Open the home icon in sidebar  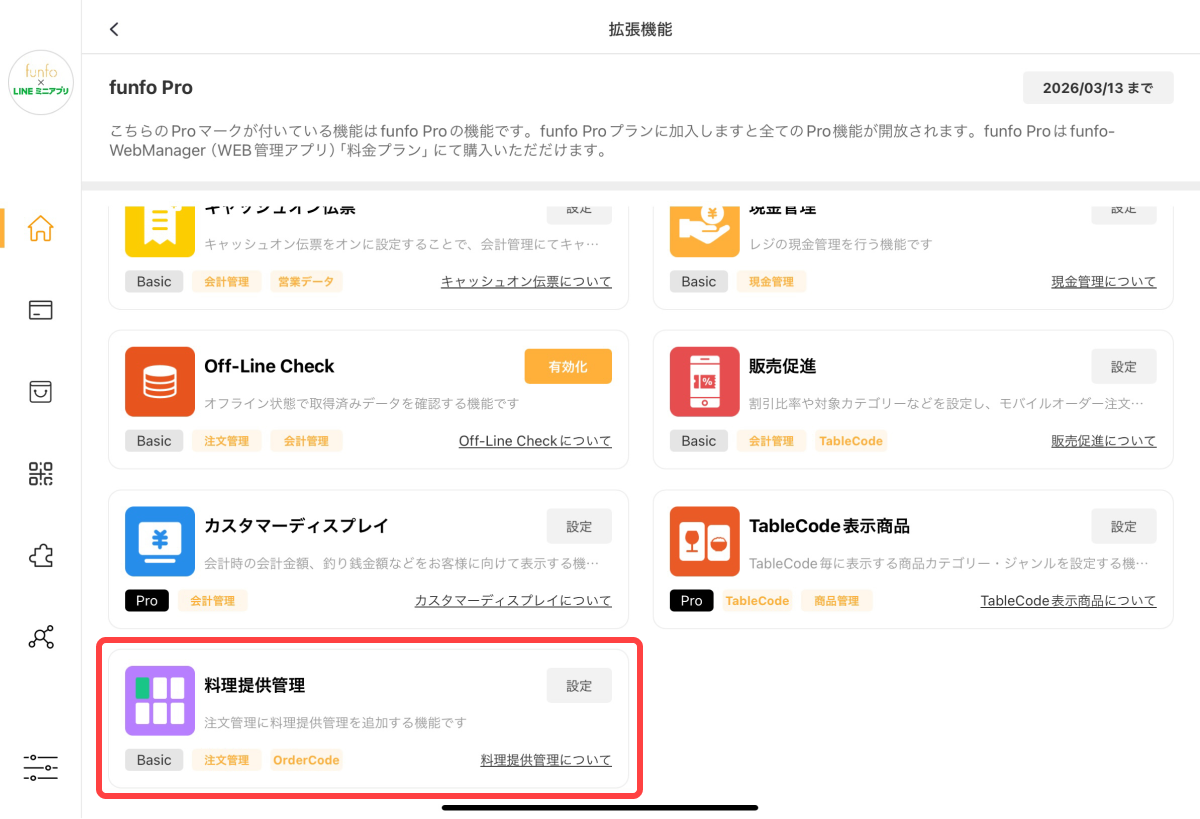(41, 228)
